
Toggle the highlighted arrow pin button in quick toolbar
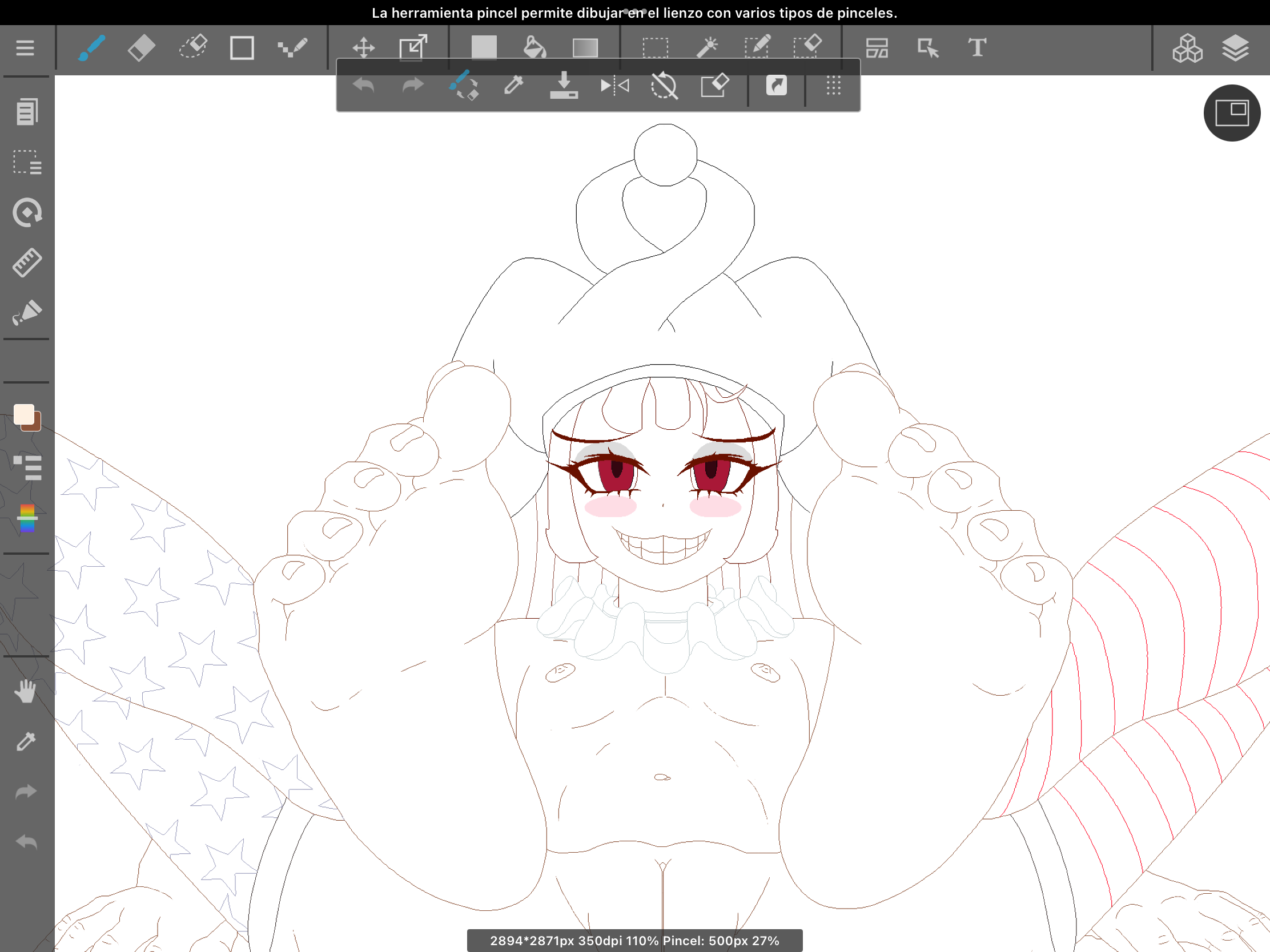776,86
